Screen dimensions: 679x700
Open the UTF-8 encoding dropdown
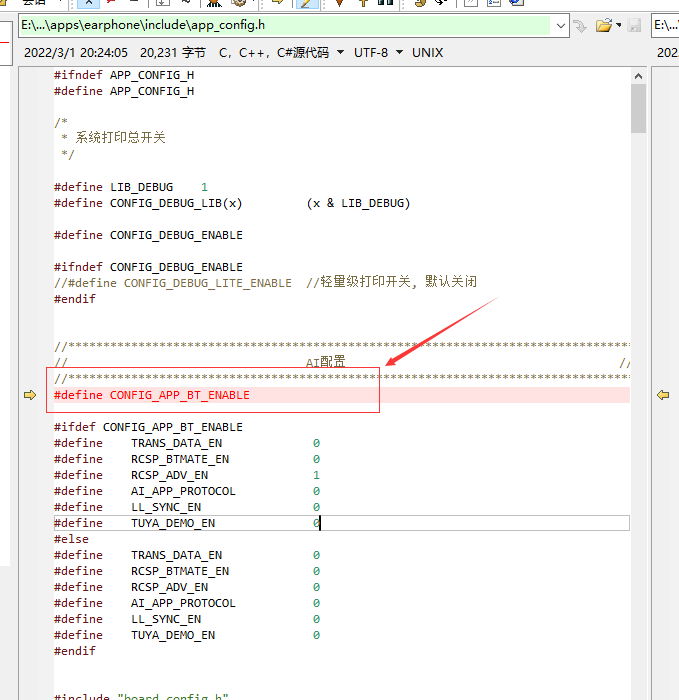coord(400,52)
